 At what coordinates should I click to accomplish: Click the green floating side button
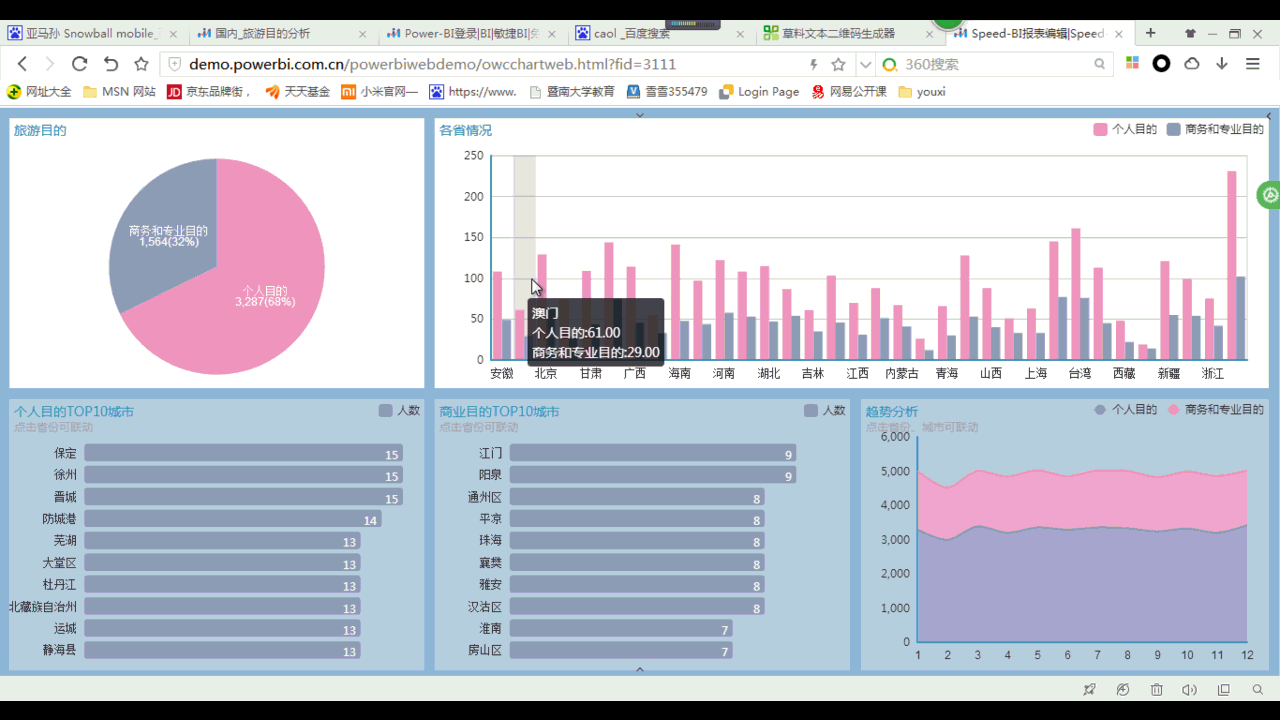(1270, 195)
